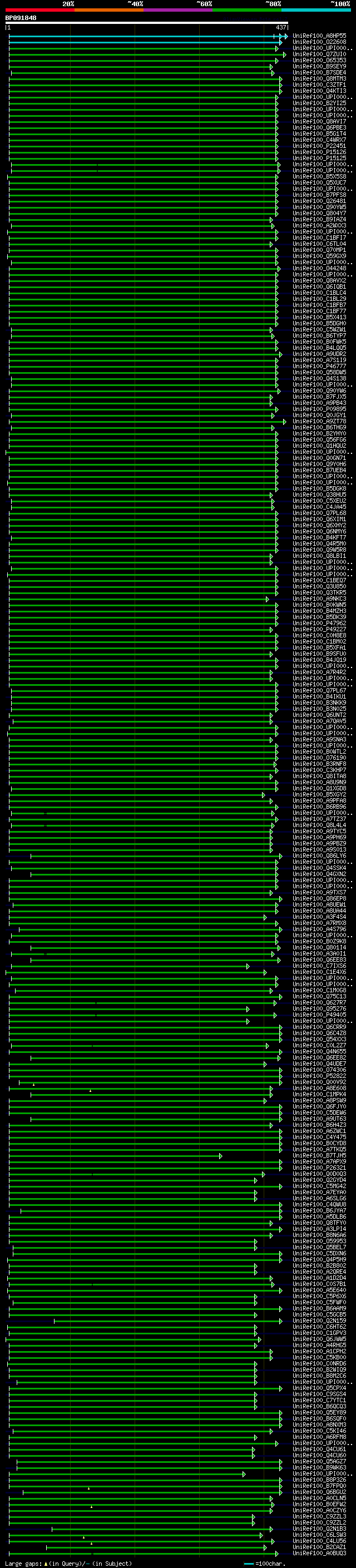Viewport: 356px width, 1568px height.
Task: Open hit UniRef100_A9PBZ9
Action: (x=319, y=843)
